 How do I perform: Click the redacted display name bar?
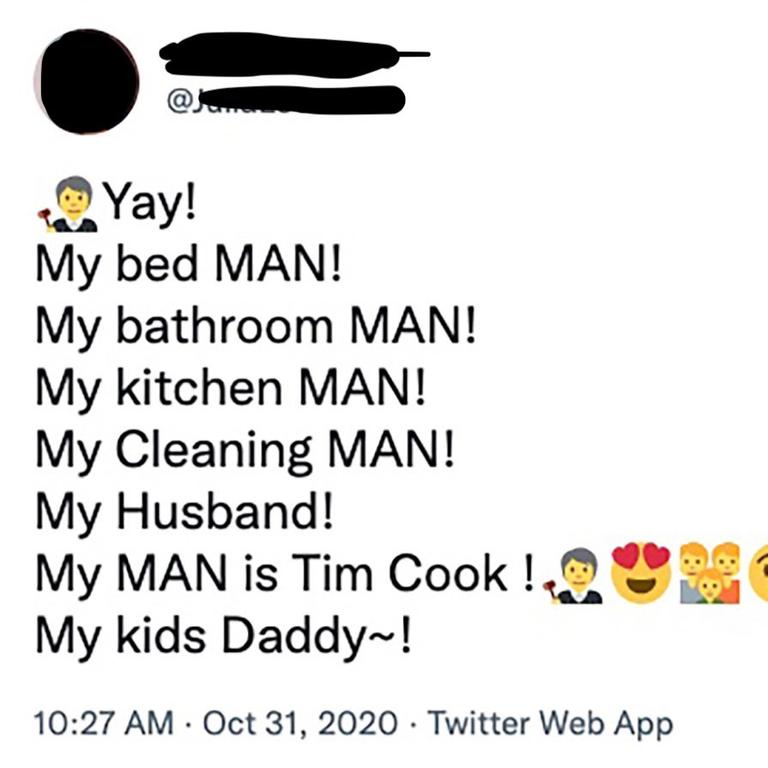point(294,55)
